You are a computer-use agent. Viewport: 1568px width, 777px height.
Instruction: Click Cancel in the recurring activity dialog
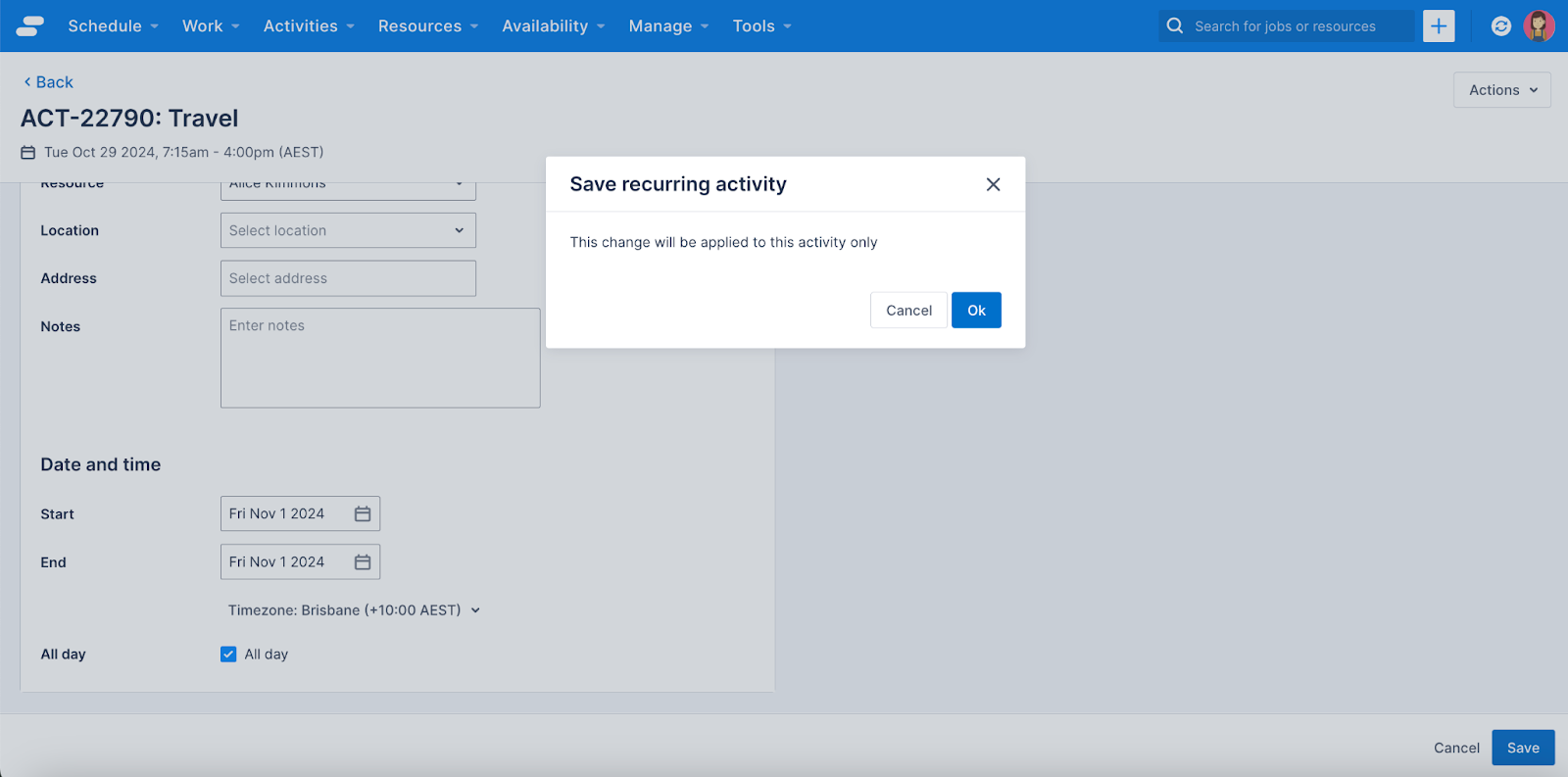908,311
